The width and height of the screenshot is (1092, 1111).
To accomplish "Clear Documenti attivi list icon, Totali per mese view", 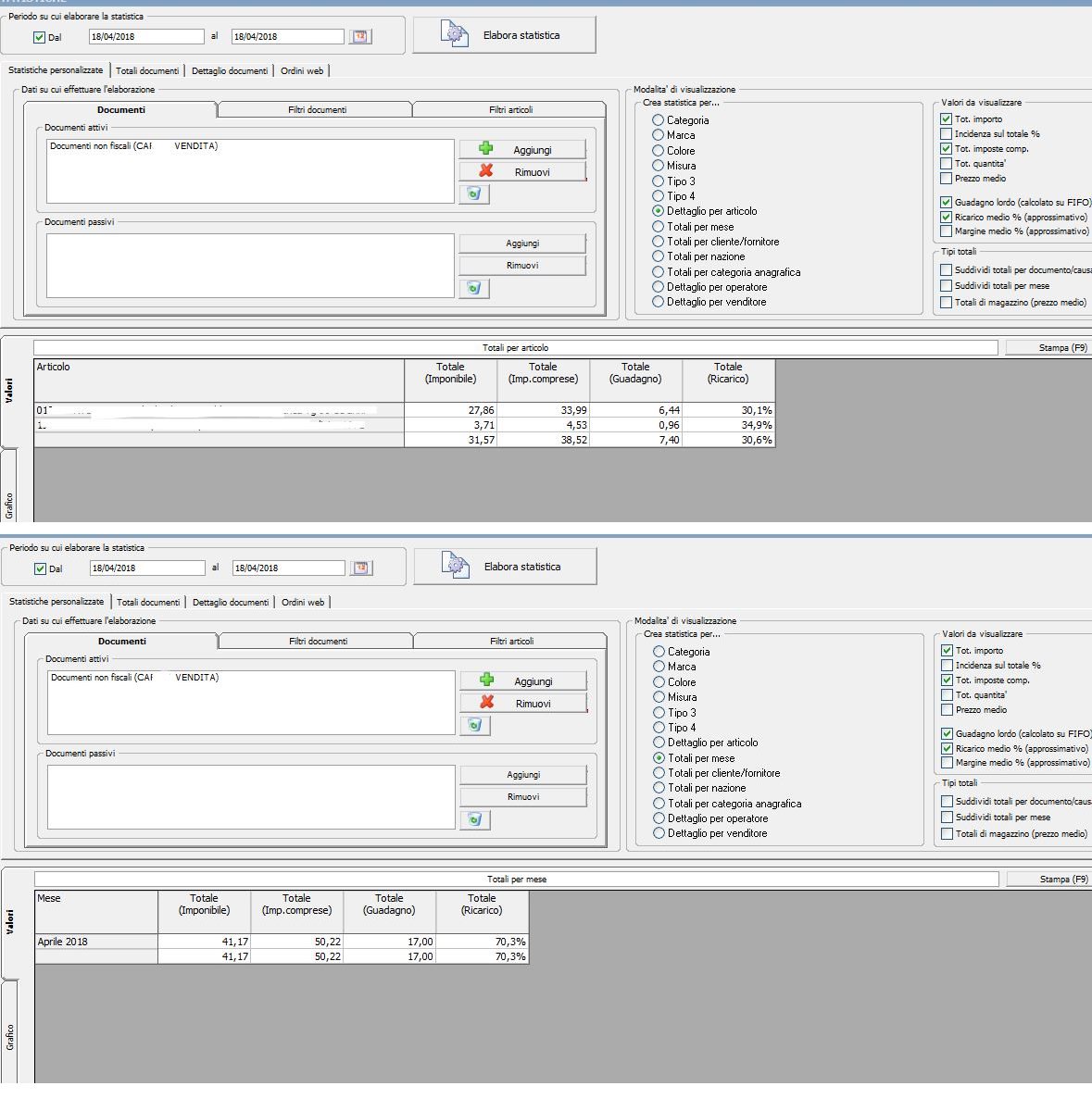I will point(474,725).
